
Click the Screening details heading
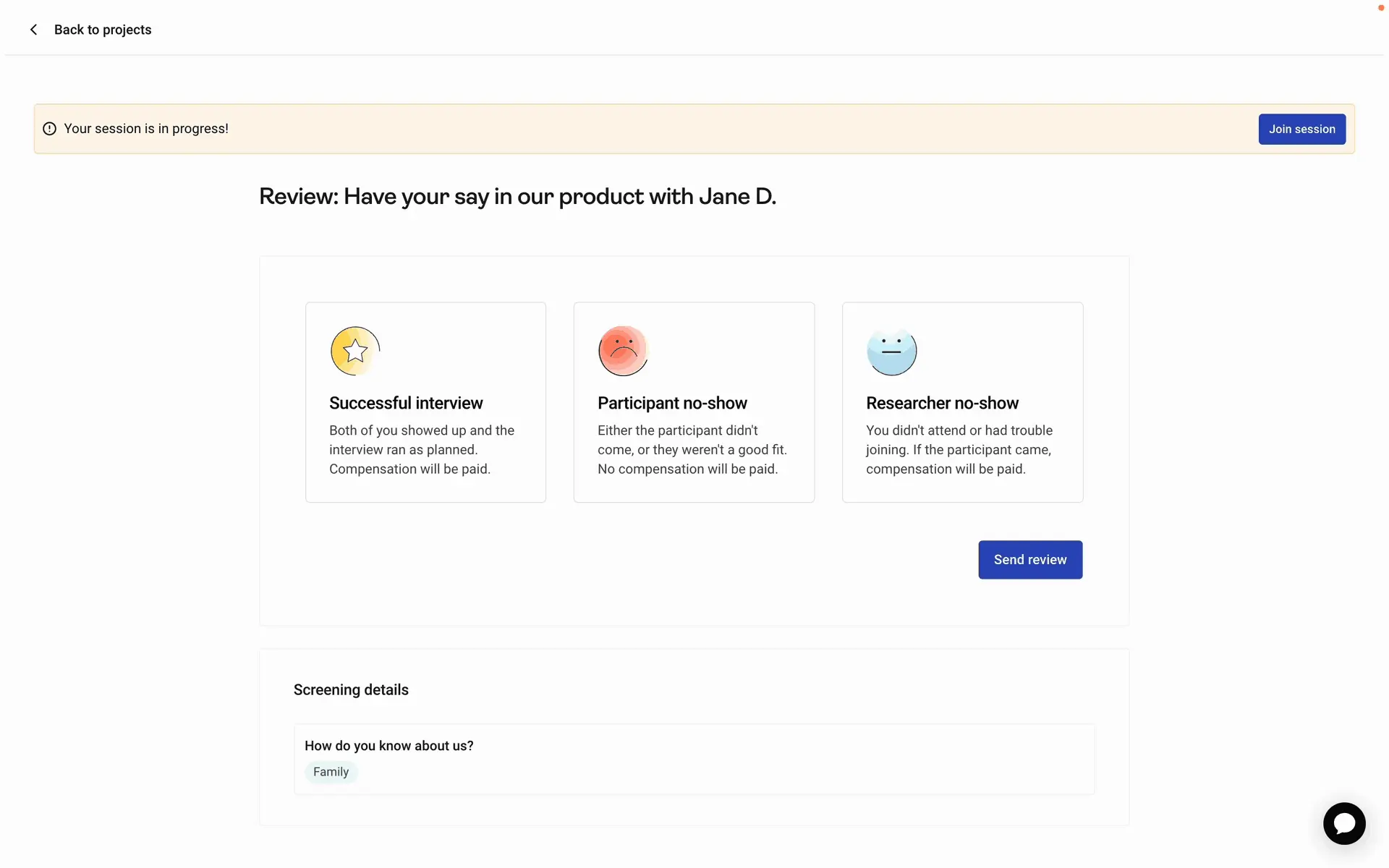(351, 690)
